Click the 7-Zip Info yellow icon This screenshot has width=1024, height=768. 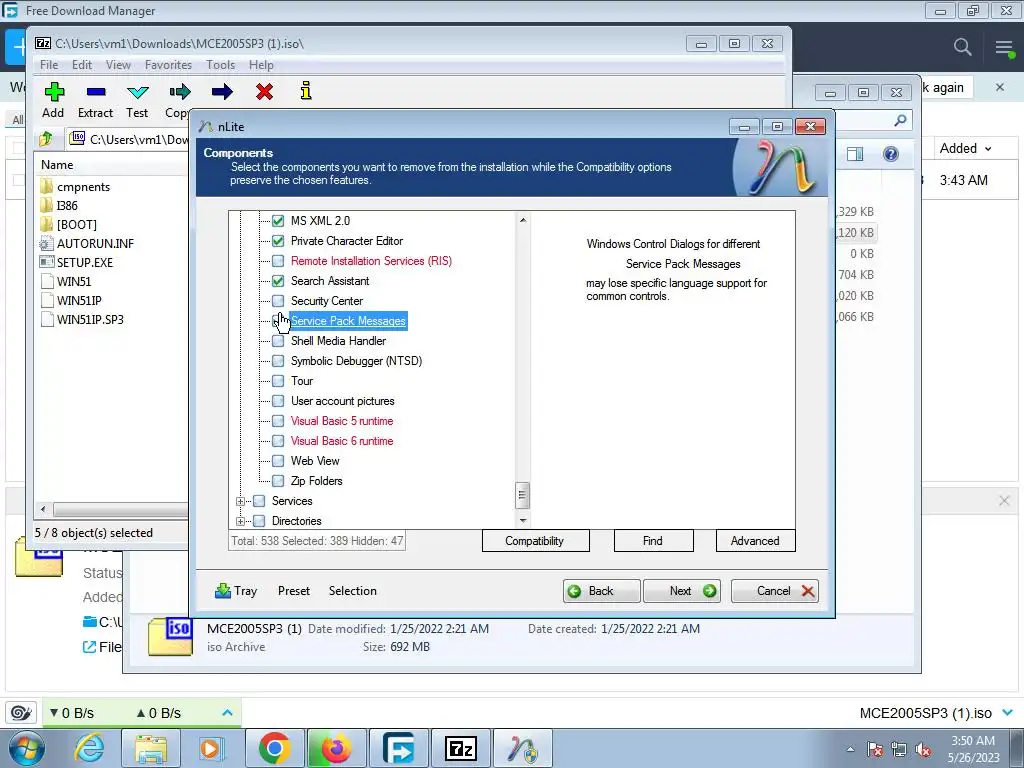pyautogui.click(x=306, y=91)
